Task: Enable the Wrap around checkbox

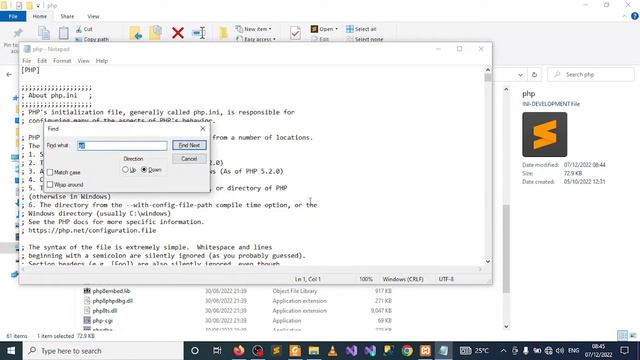Action: [x=50, y=184]
